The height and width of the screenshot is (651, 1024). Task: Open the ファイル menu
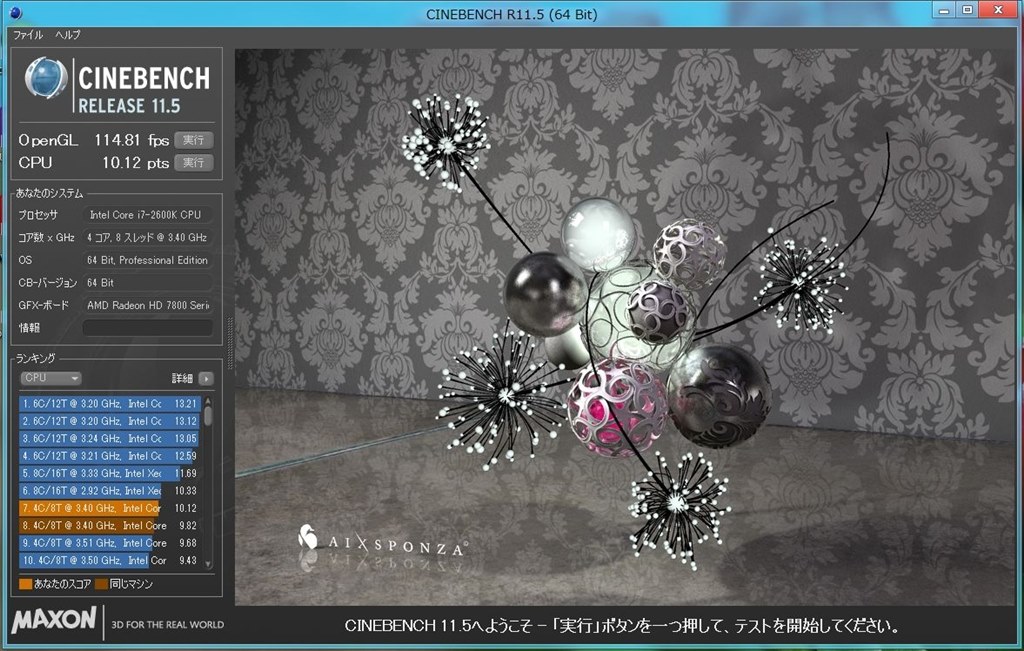pyautogui.click(x=27, y=33)
